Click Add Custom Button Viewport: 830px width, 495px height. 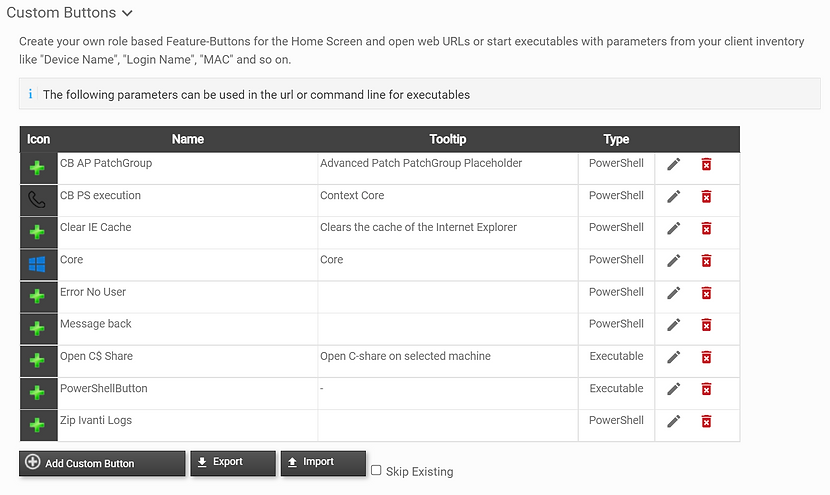click(102, 463)
